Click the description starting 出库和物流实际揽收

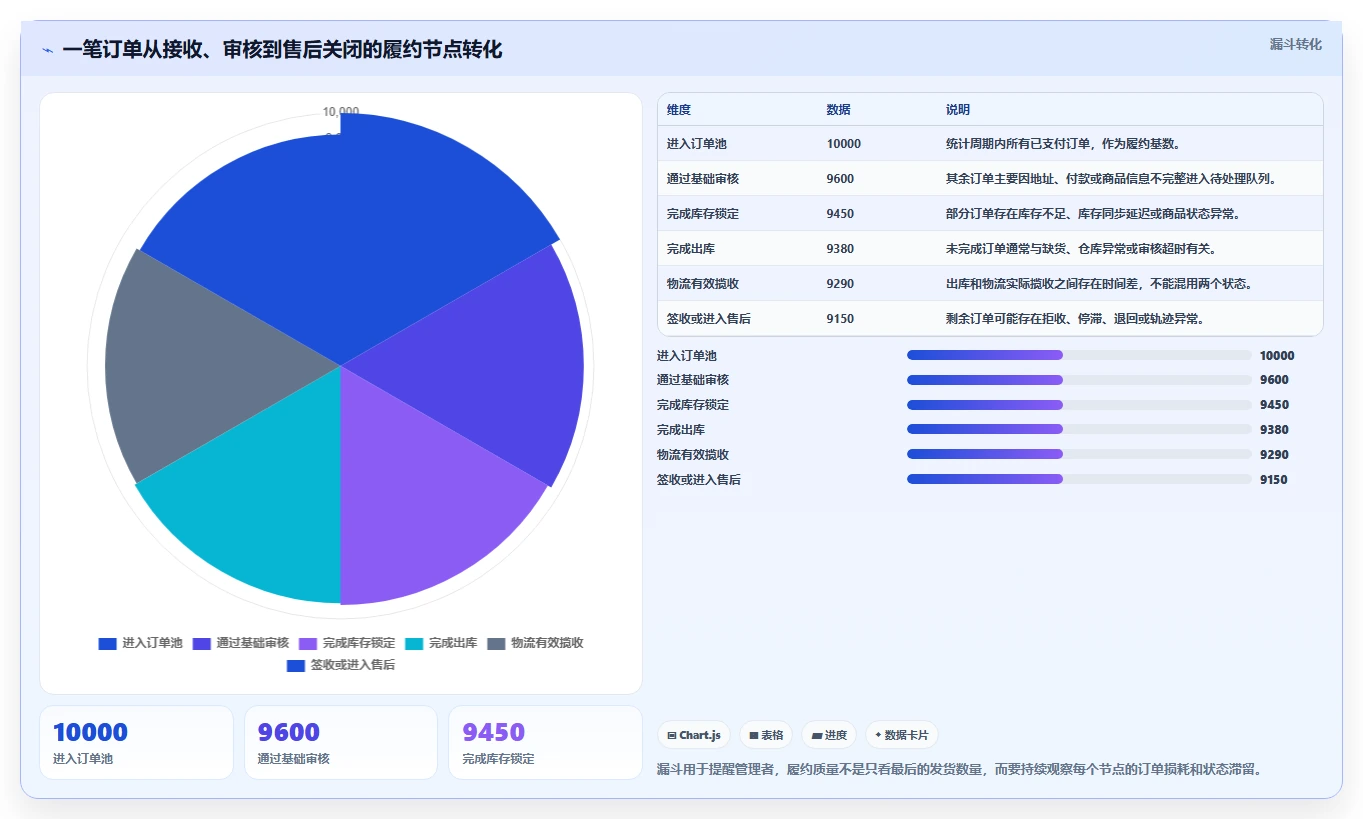pyautogui.click(x=1099, y=284)
